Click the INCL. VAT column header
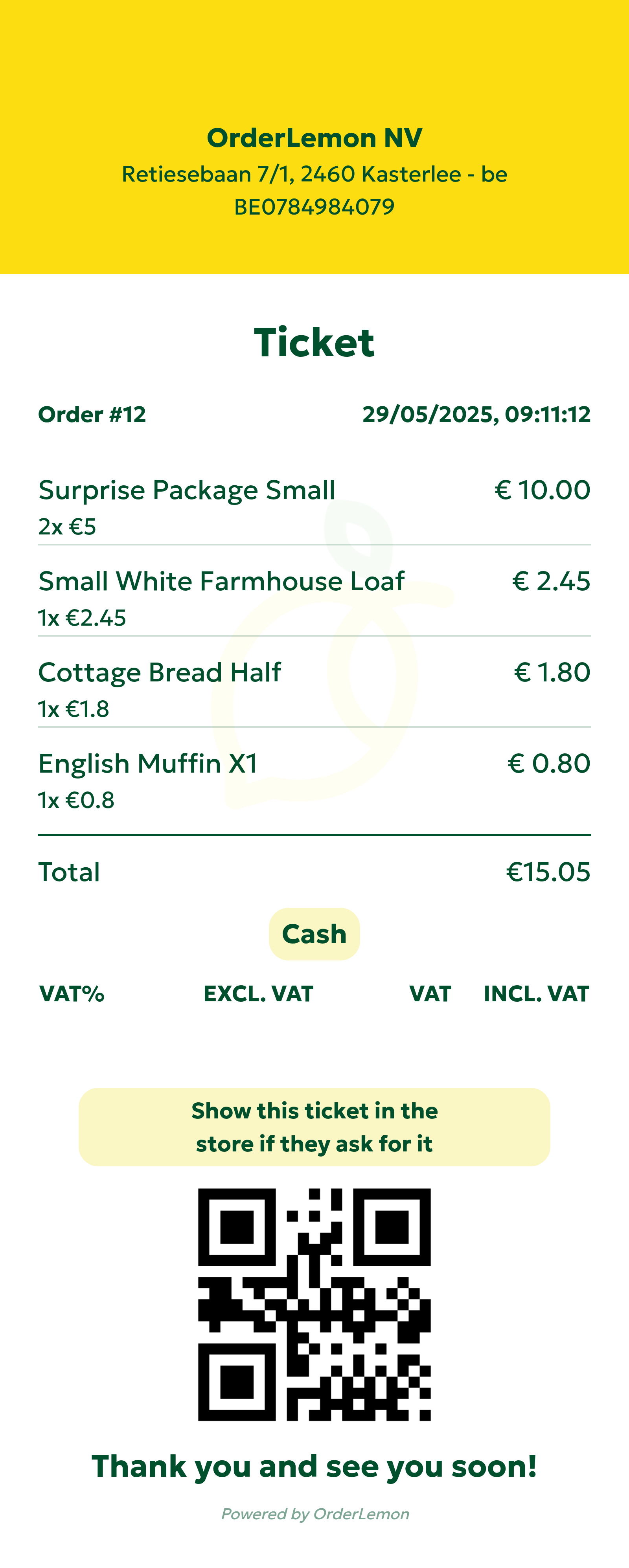The image size is (629, 1568). pyautogui.click(x=536, y=994)
